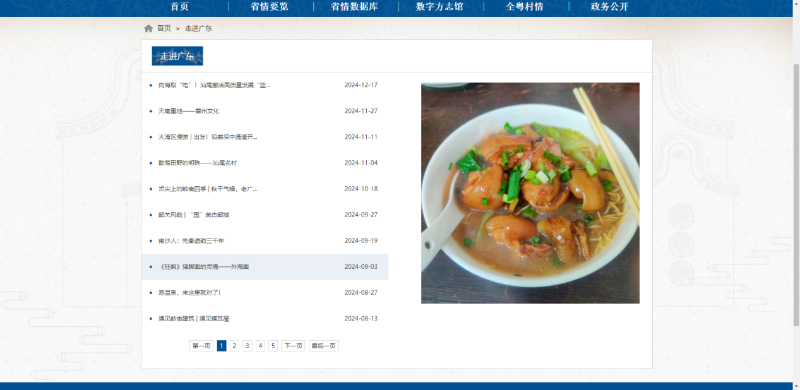Click the 最后一页 last page button
This screenshot has height=390, width=800.
click(323, 346)
